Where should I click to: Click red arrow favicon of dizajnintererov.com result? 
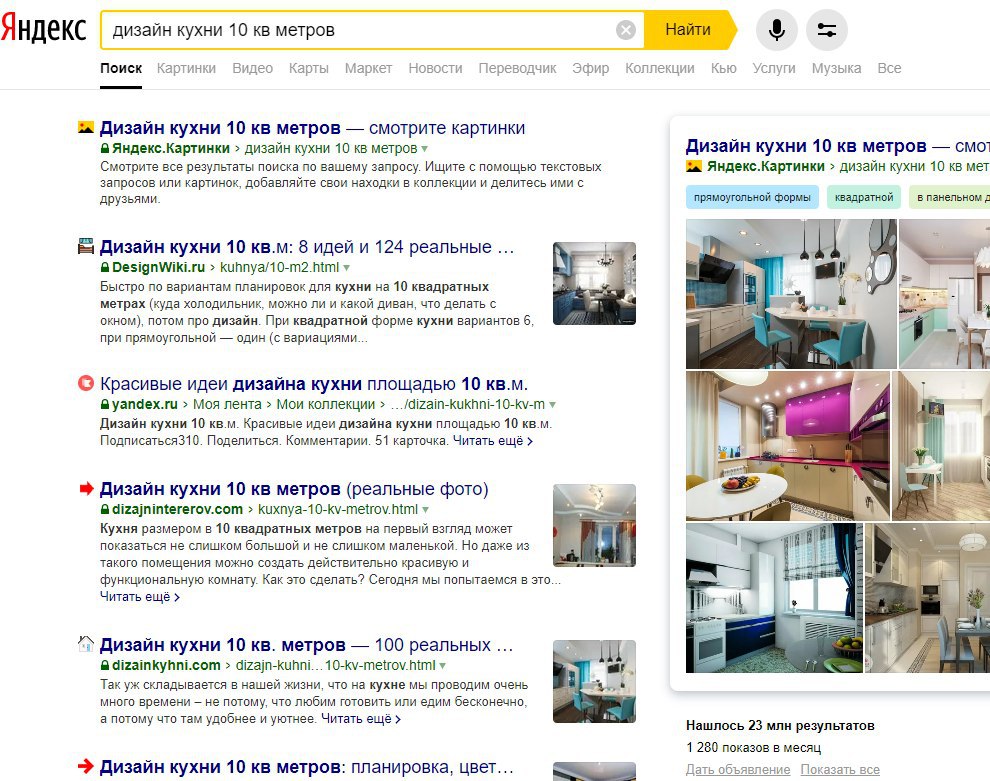pos(86,489)
